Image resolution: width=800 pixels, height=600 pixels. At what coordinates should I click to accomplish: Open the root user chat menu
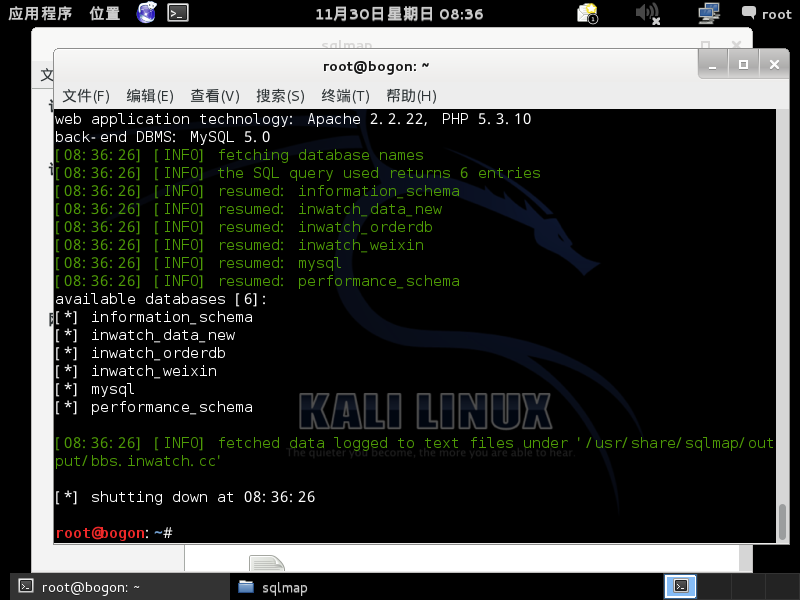click(766, 14)
